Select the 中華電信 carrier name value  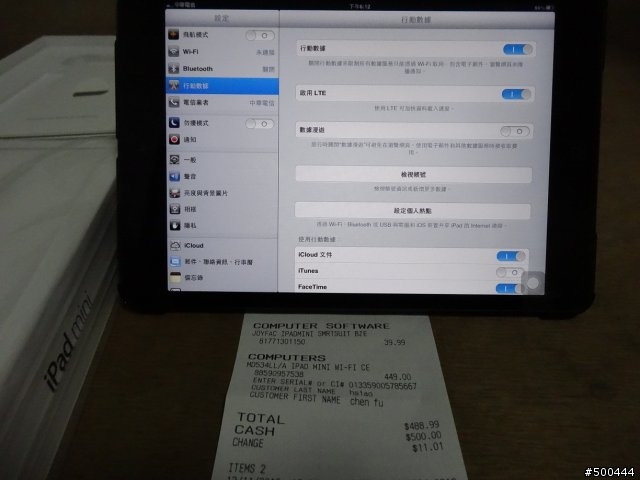[x=262, y=103]
